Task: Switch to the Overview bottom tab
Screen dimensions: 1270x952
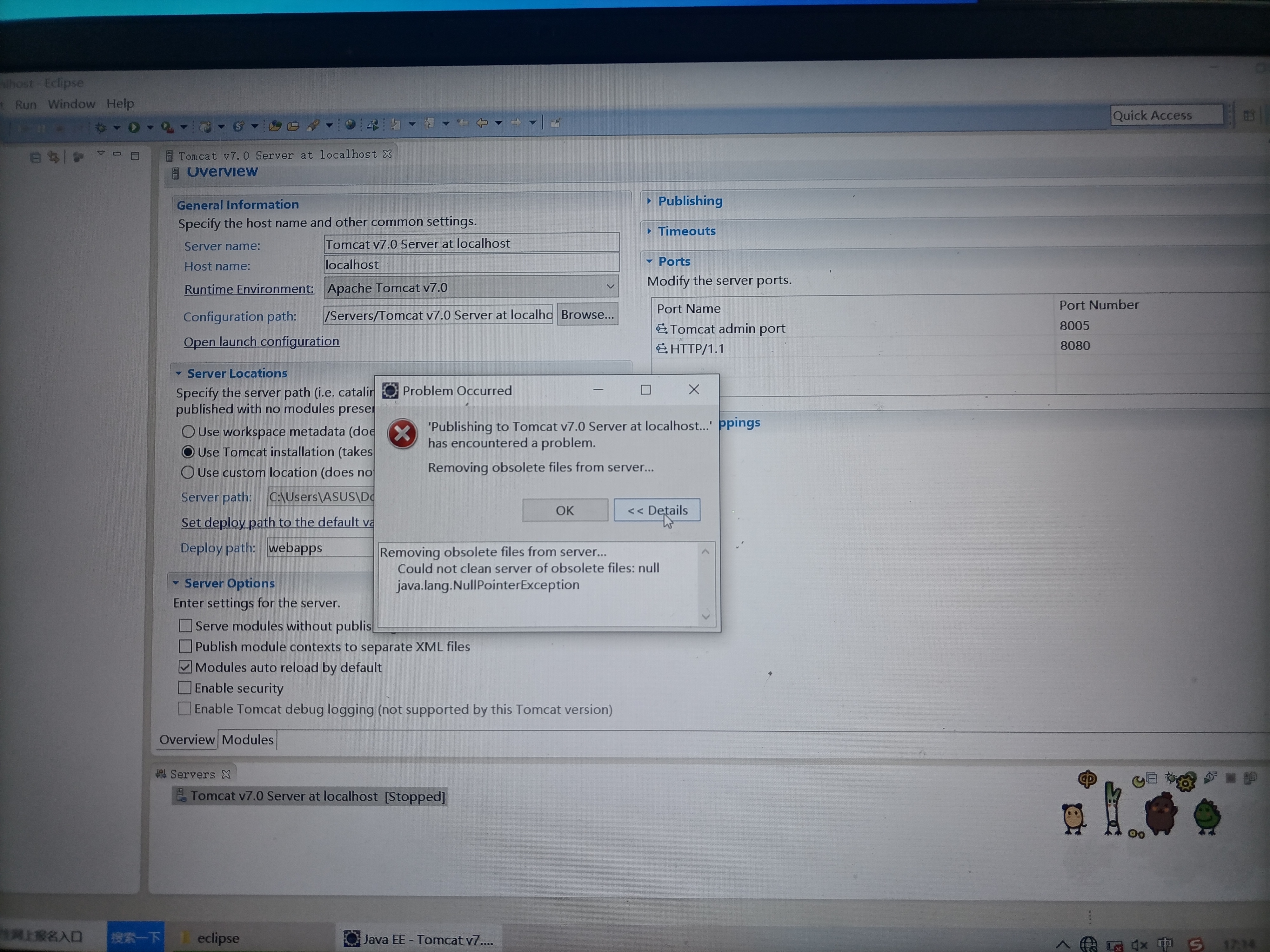Action: pyautogui.click(x=187, y=740)
